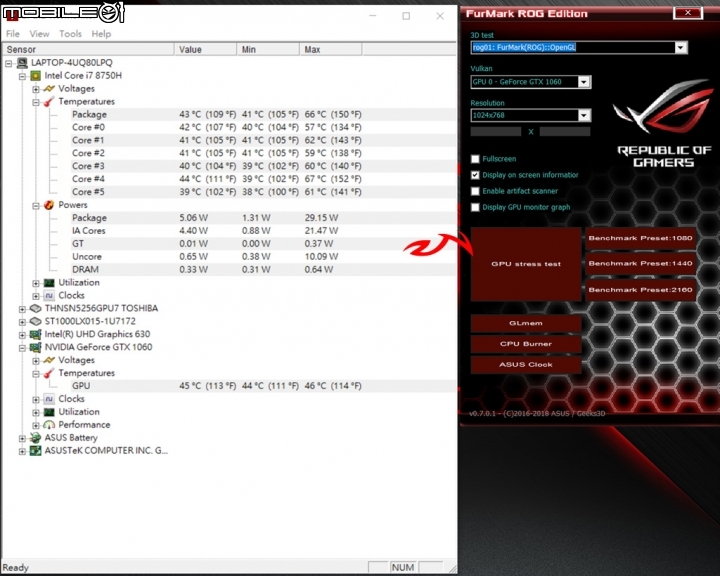
Task: Collapse the CPU Temperatures node
Action: [36, 102]
